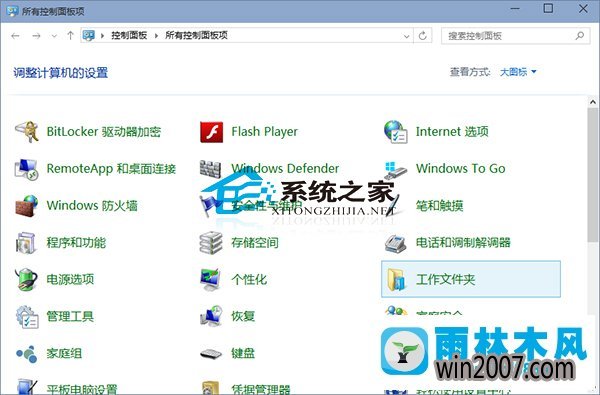Open the Windows Firewall icon

click(x=26, y=206)
